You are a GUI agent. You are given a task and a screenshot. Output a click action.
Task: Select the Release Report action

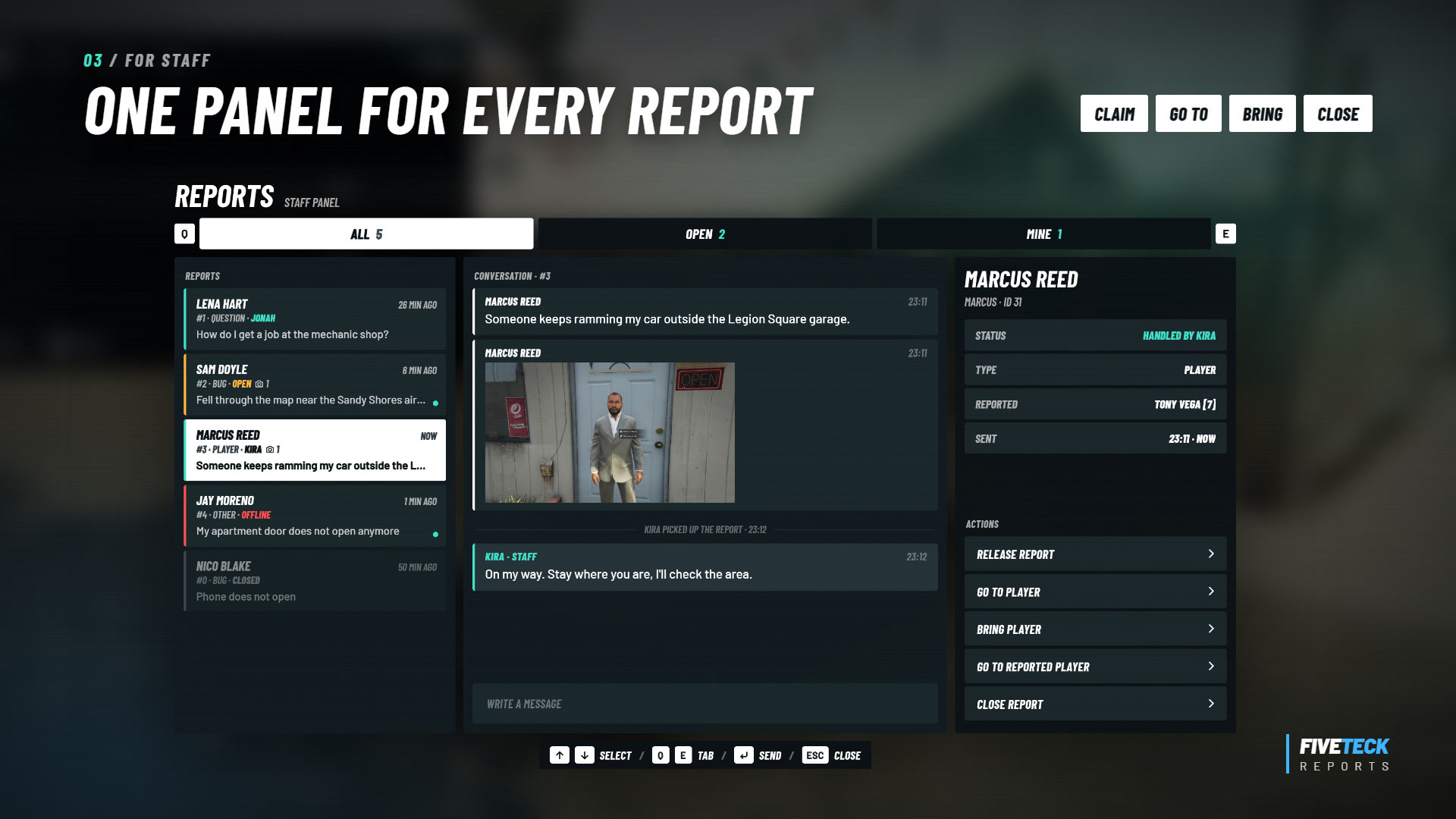1095,554
